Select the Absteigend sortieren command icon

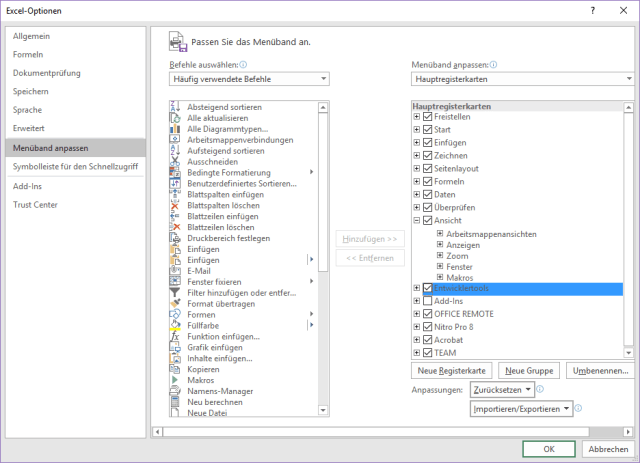point(176,107)
